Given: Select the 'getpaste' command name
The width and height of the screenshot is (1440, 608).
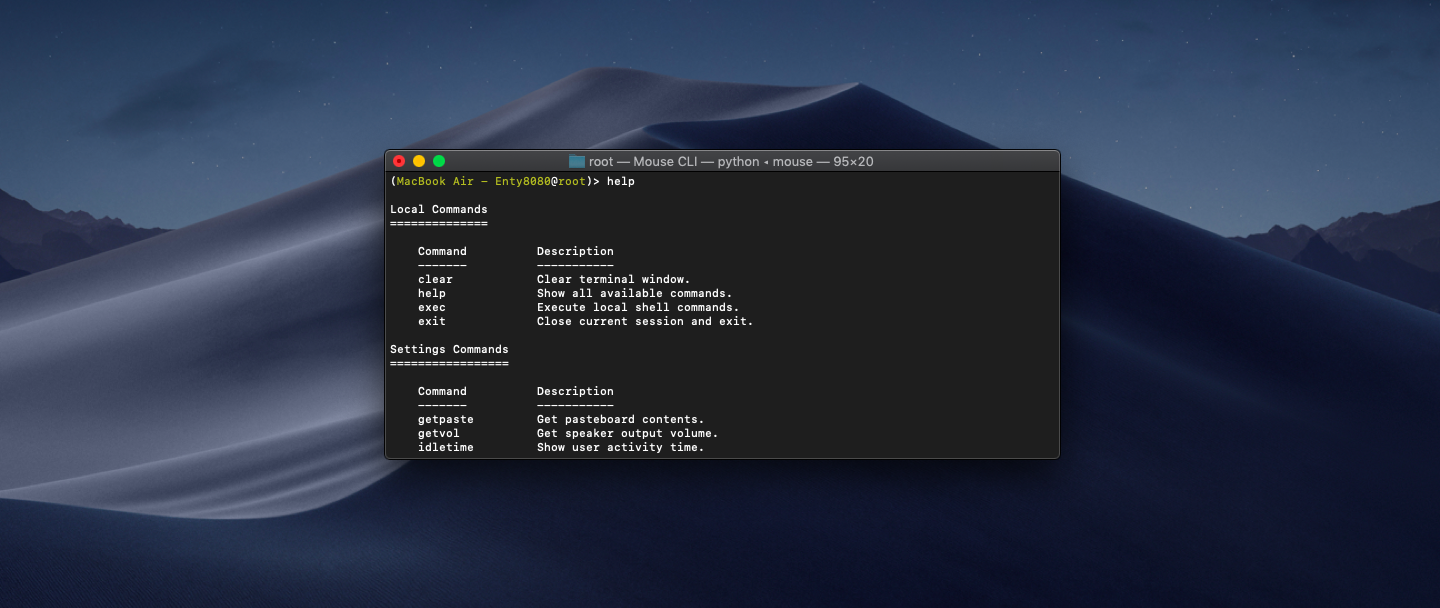Looking at the screenshot, I should point(446,419).
